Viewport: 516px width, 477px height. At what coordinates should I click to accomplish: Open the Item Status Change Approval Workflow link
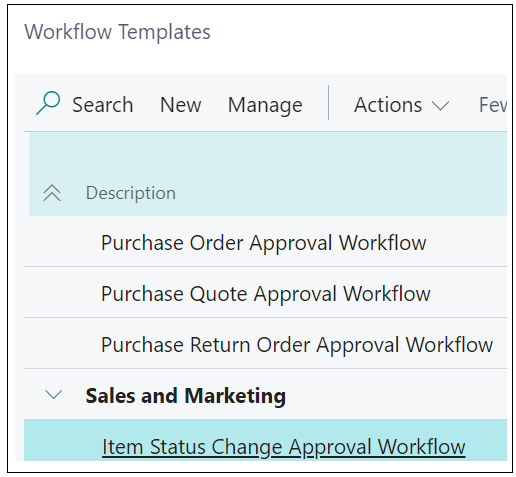point(284,447)
